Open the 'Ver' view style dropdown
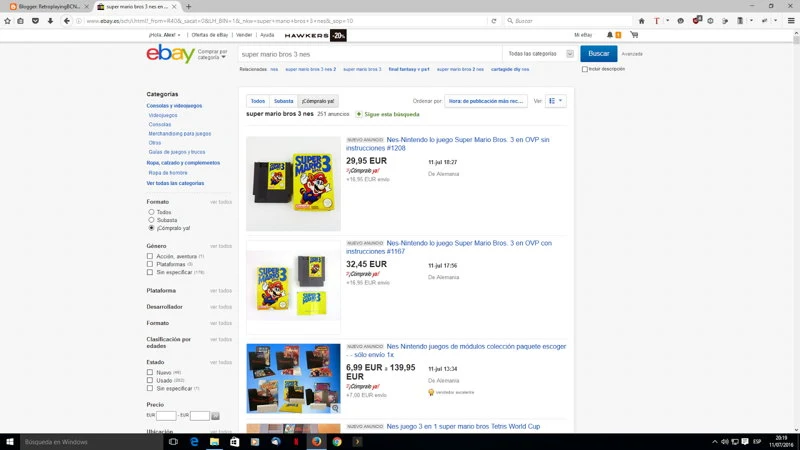The image size is (800, 450). [556, 101]
